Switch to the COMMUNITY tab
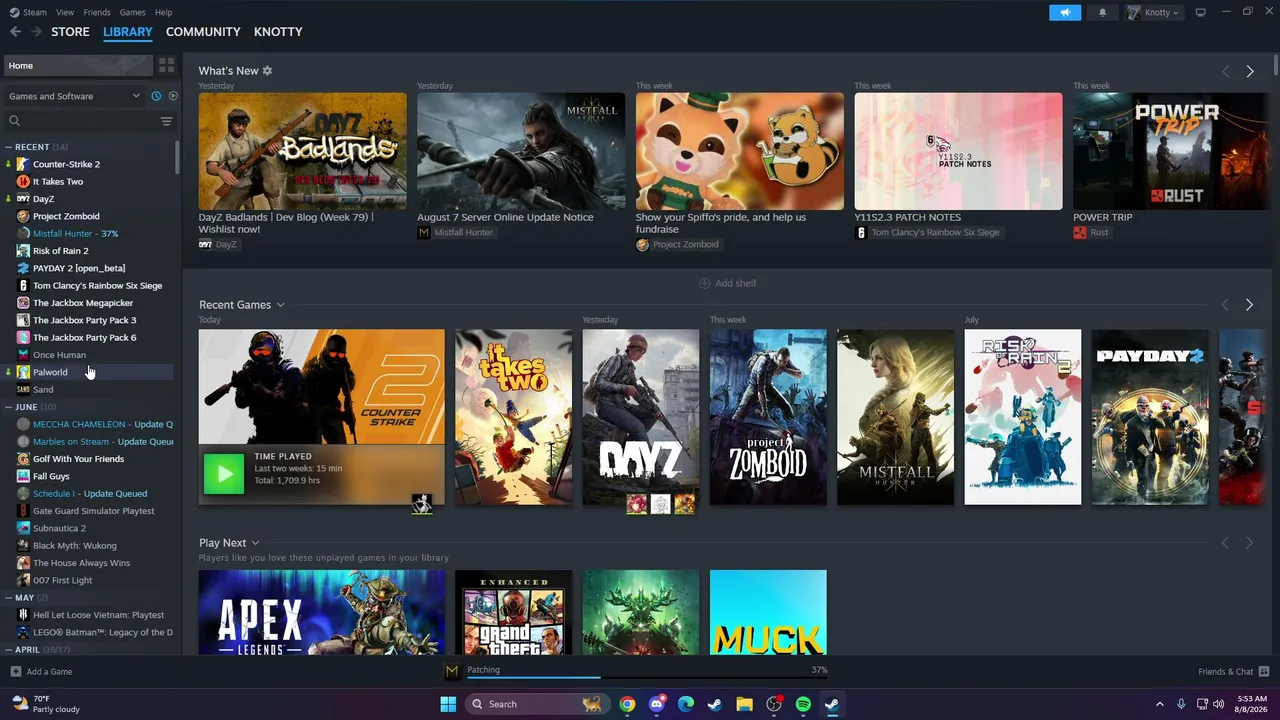The image size is (1280, 720). [203, 32]
